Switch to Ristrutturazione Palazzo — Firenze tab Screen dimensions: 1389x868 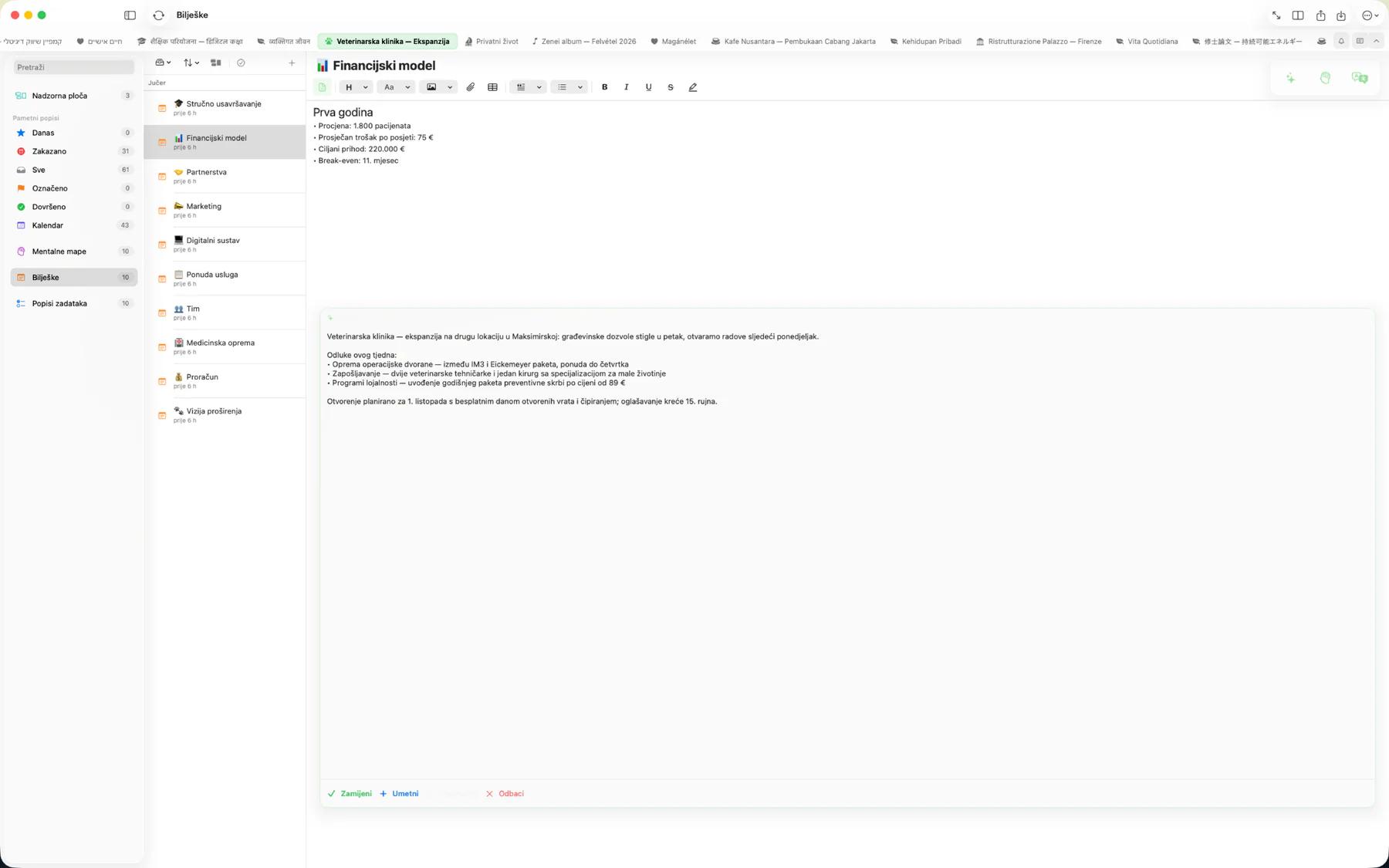pyautogui.click(x=1039, y=42)
